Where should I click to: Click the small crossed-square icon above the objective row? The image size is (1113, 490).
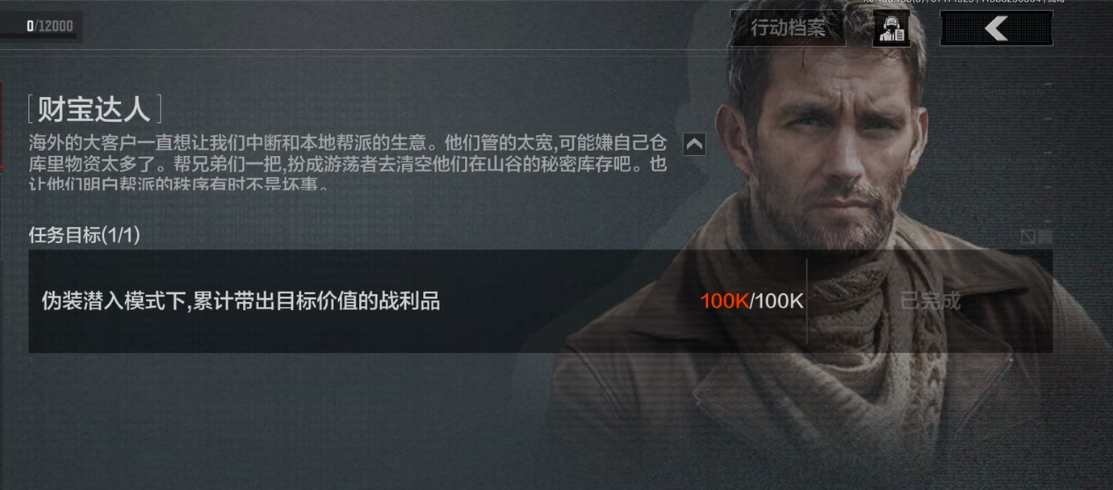point(1028,236)
